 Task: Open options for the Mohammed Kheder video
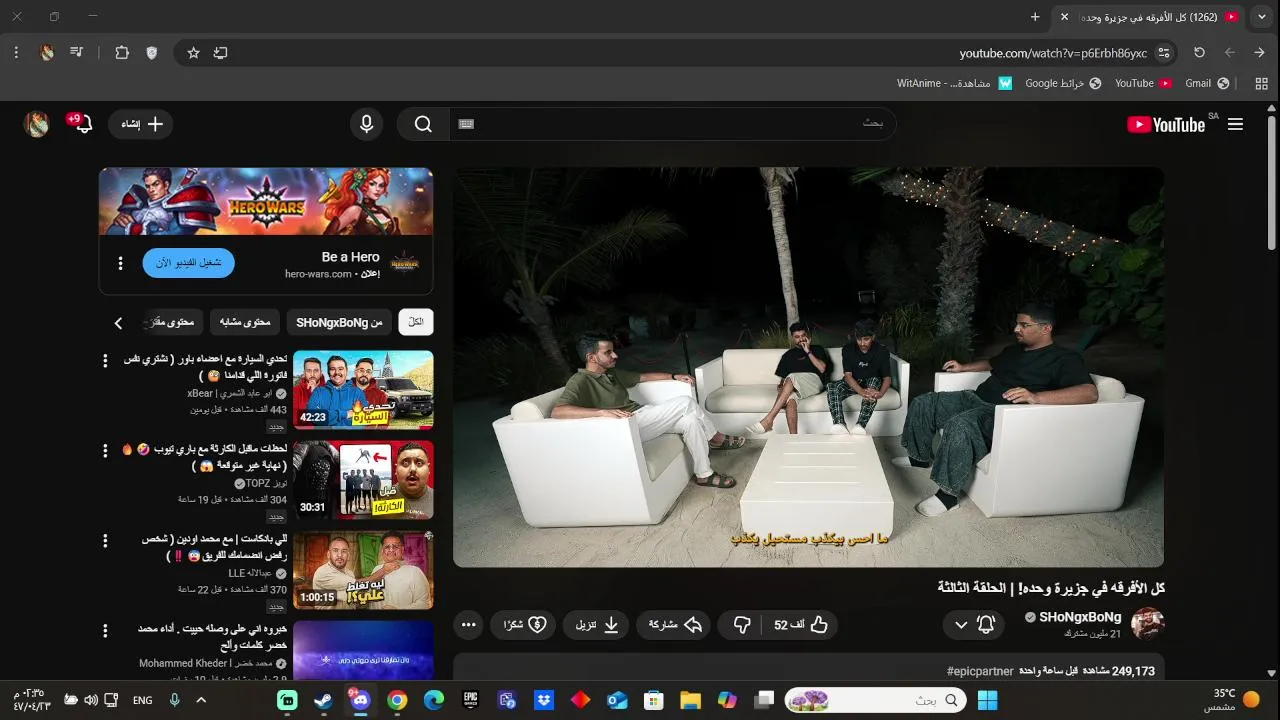(x=105, y=630)
